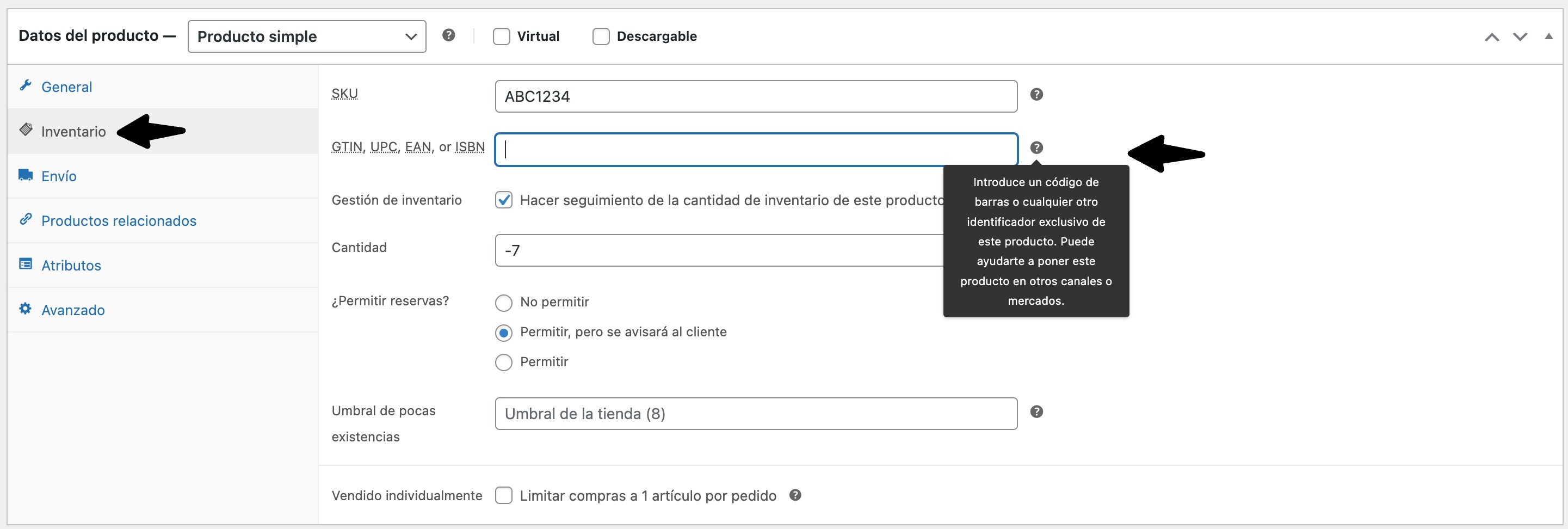Click the SKU input field

755,97
